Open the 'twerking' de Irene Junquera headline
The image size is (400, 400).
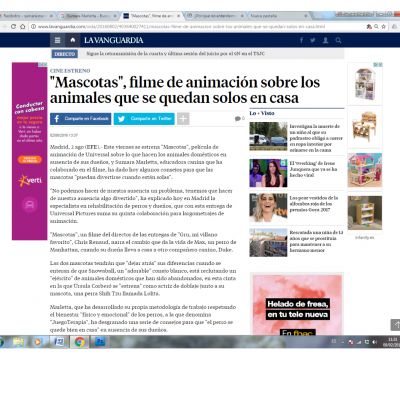[x=313, y=169]
